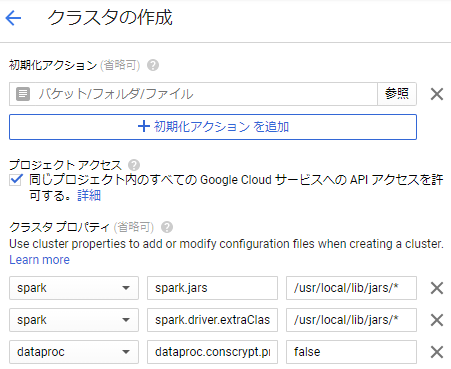The width and height of the screenshot is (451, 369).
Task: Click the spark.jars key field
Action: (212, 288)
